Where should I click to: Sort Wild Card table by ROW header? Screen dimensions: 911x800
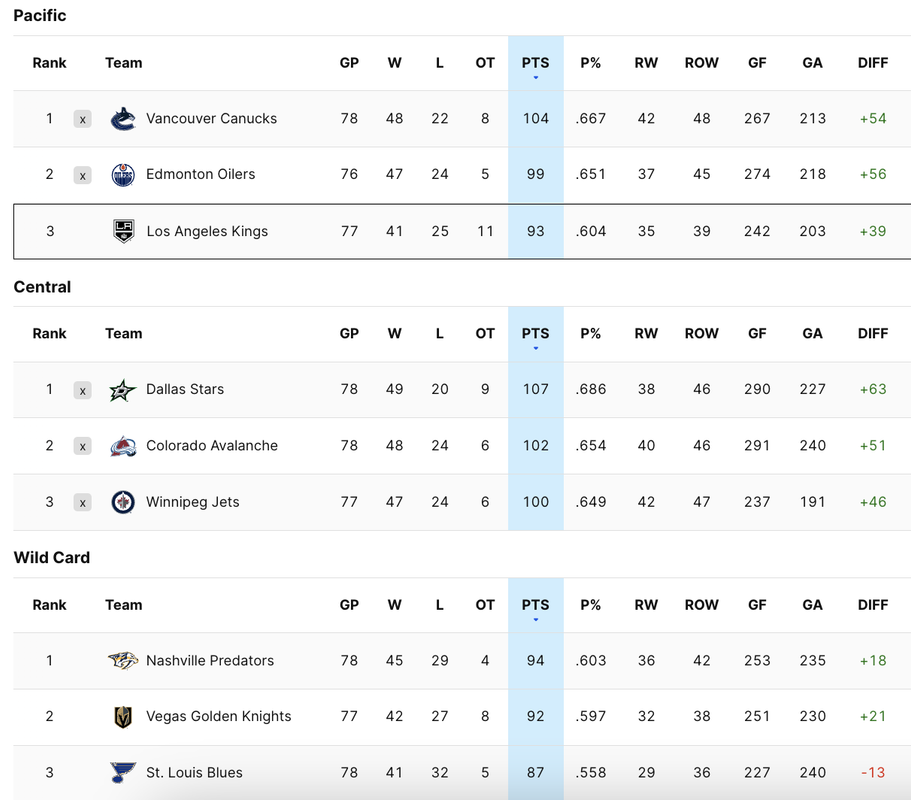701,605
